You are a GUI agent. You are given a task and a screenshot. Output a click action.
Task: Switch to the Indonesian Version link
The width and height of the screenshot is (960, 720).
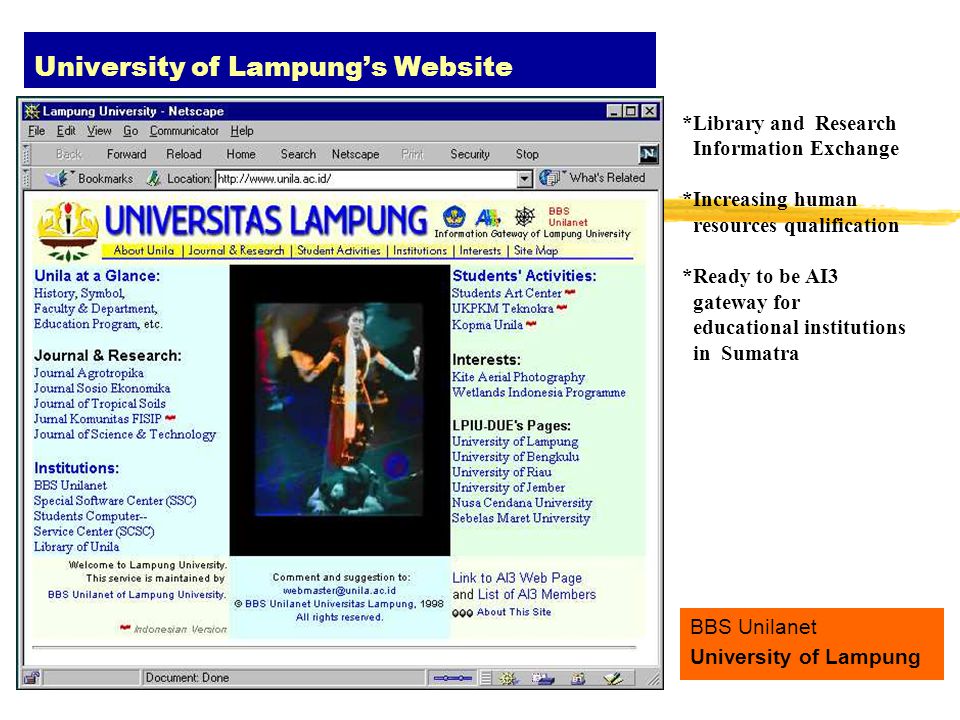[180, 629]
